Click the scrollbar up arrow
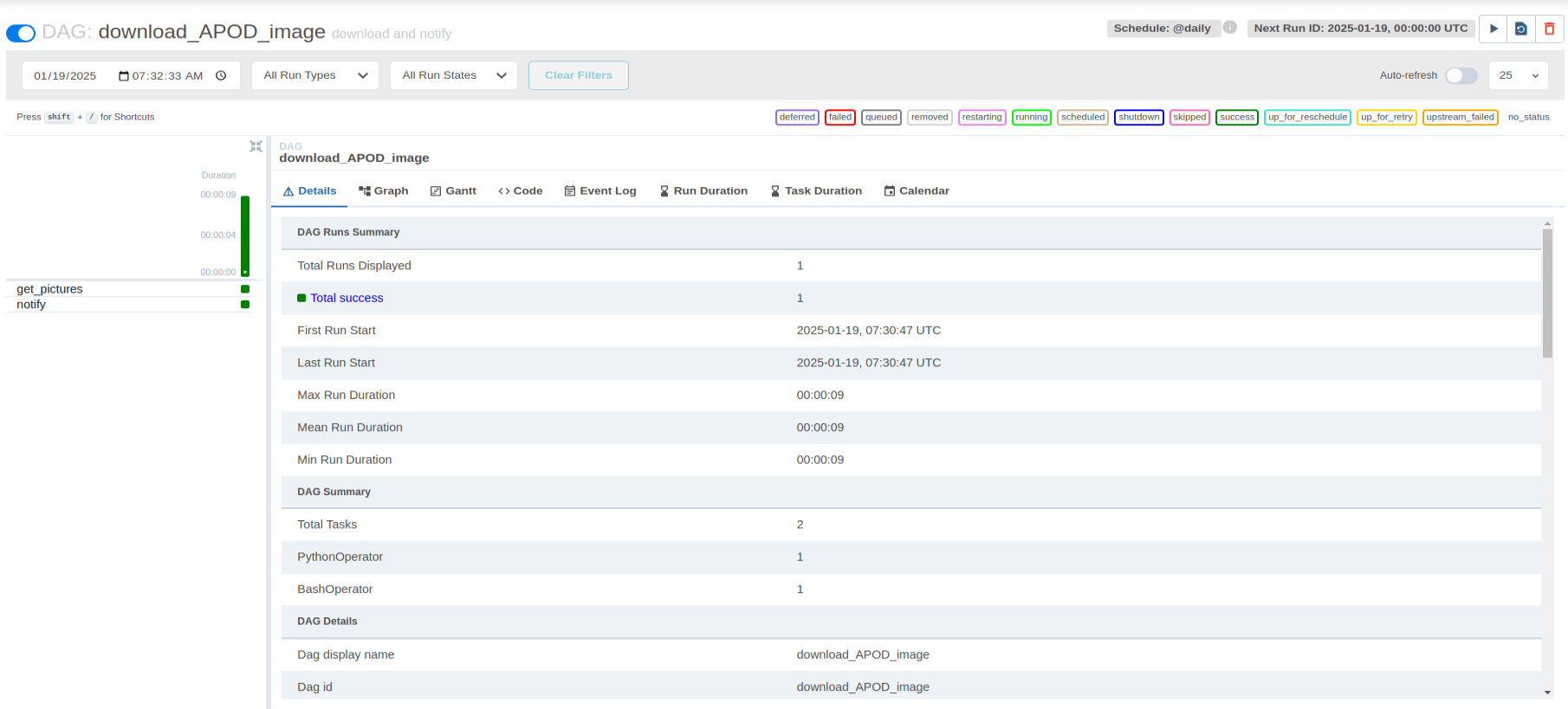The width and height of the screenshot is (1568, 709). 1547,223
